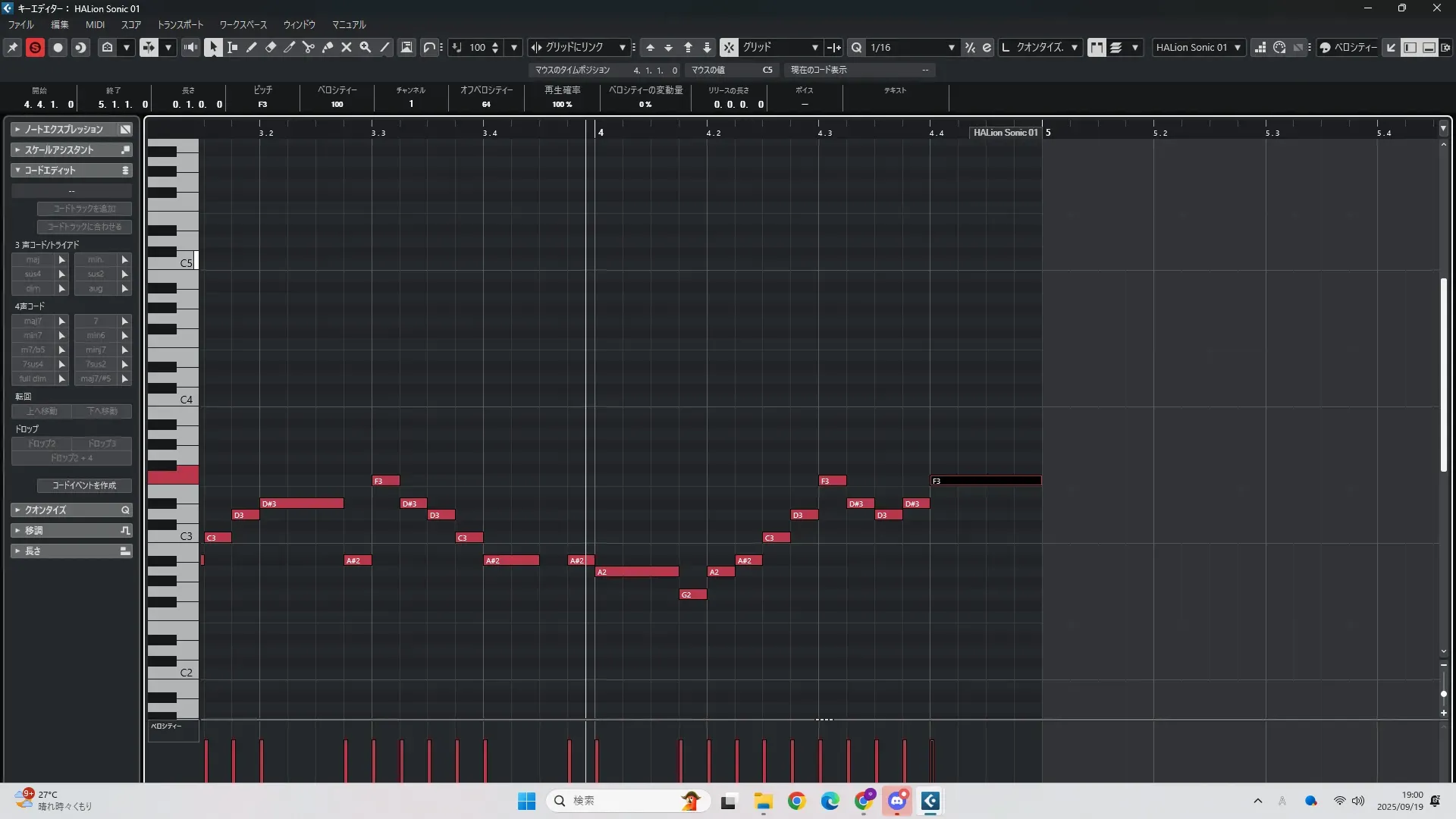Select the Zoom magnifier tool

pos(366,47)
